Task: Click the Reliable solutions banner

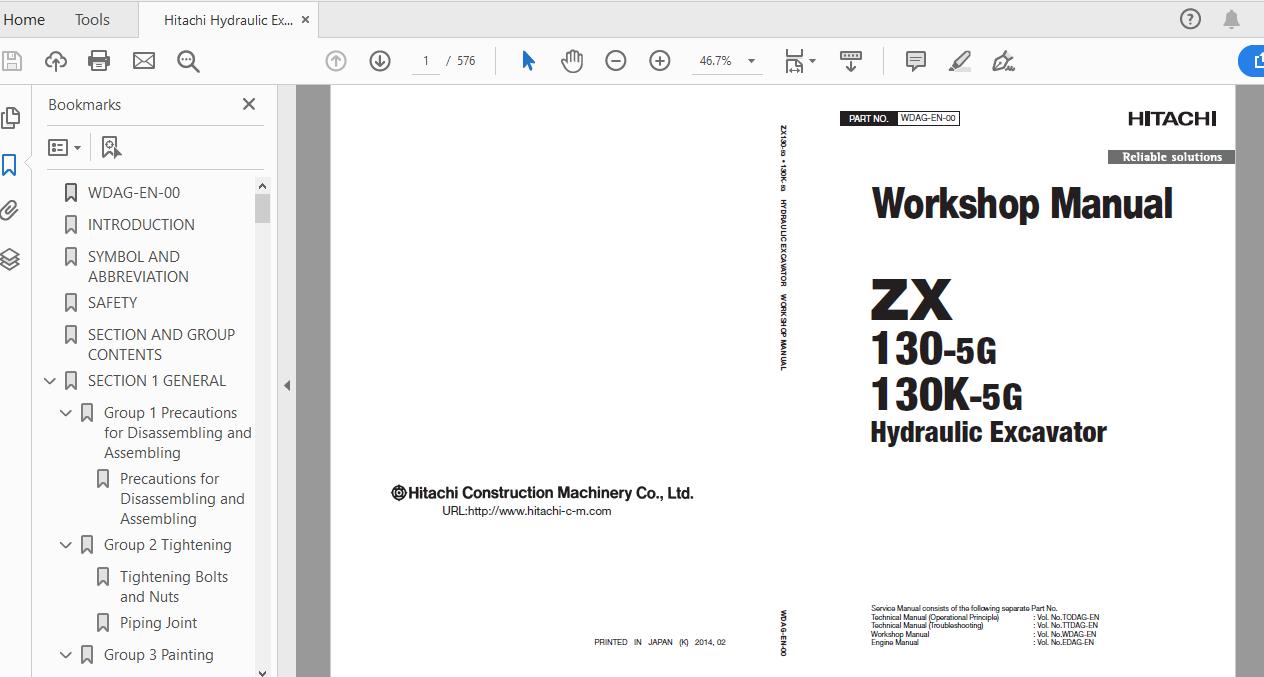Action: 1171,157
